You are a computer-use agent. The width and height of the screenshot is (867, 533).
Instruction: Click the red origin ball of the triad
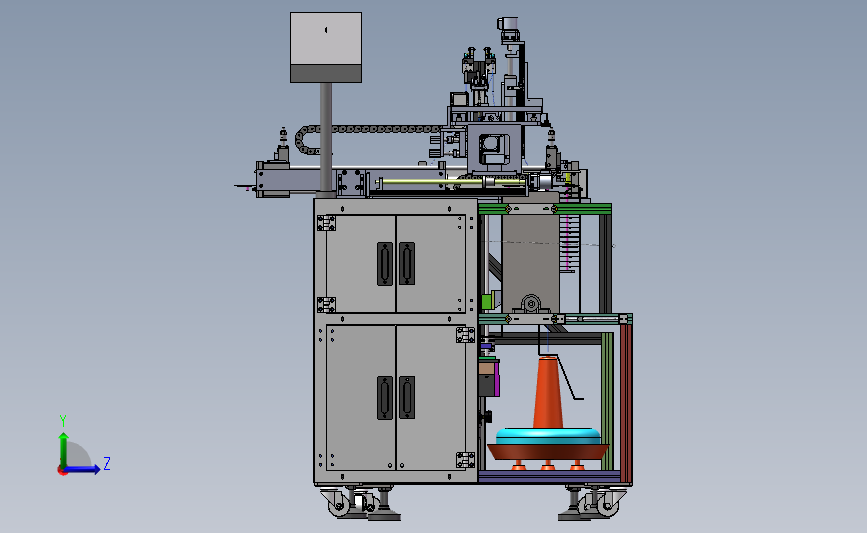62,471
